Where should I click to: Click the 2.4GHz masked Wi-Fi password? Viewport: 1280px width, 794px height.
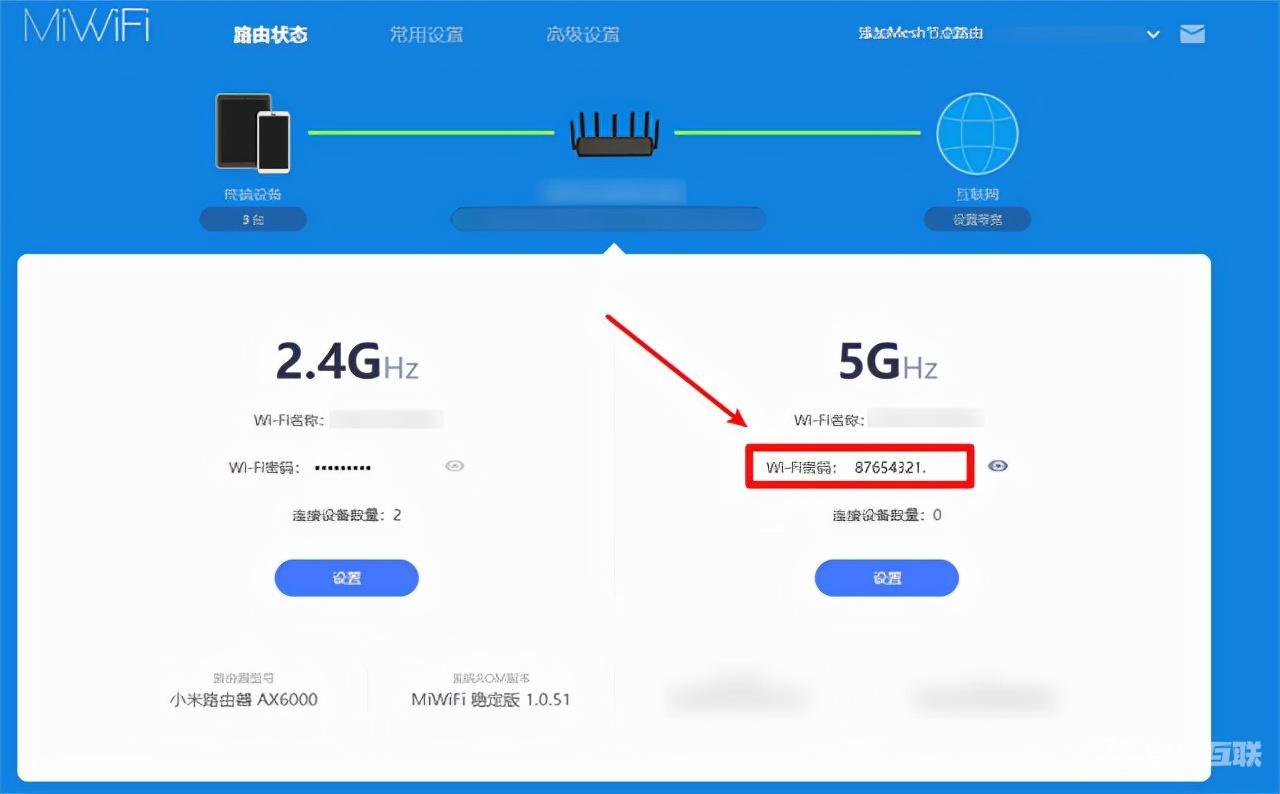[x=343, y=467]
